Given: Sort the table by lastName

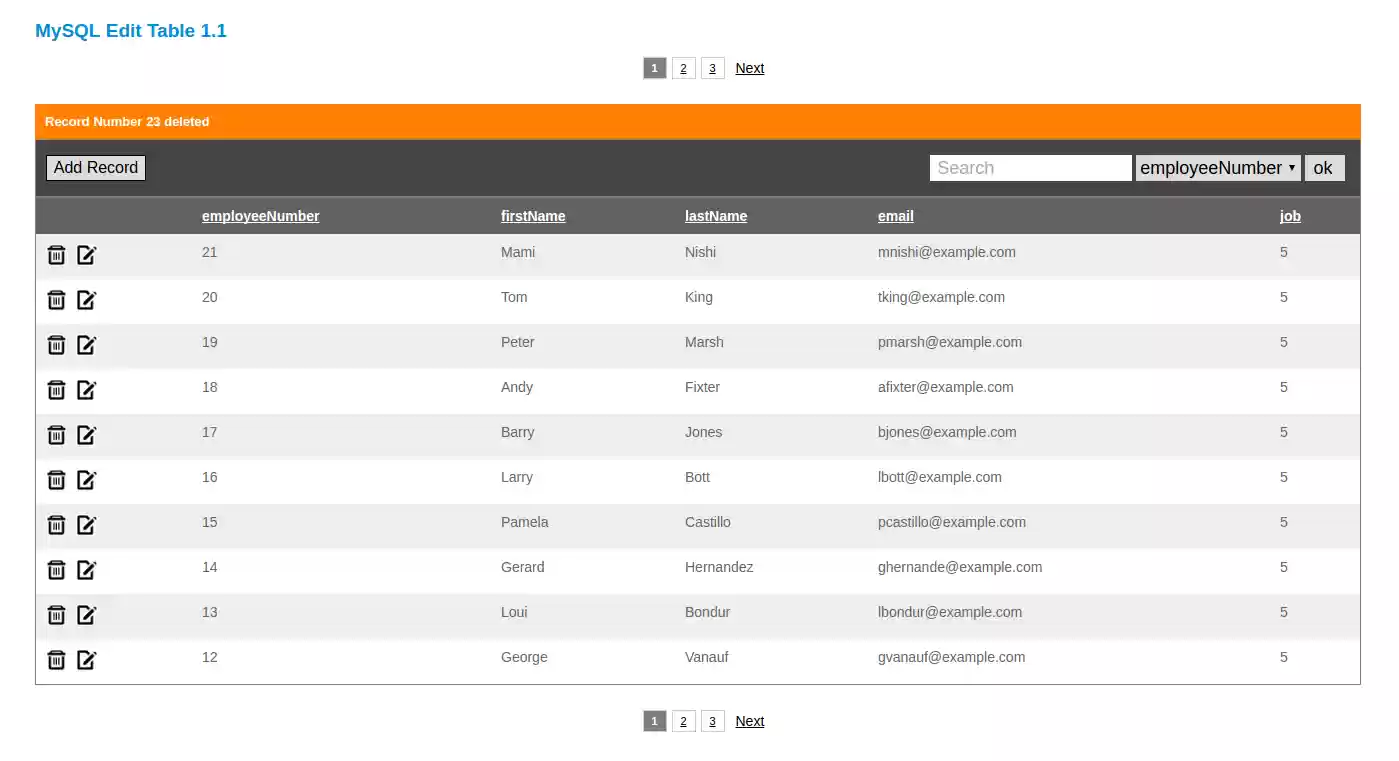Looking at the screenshot, I should tap(716, 215).
